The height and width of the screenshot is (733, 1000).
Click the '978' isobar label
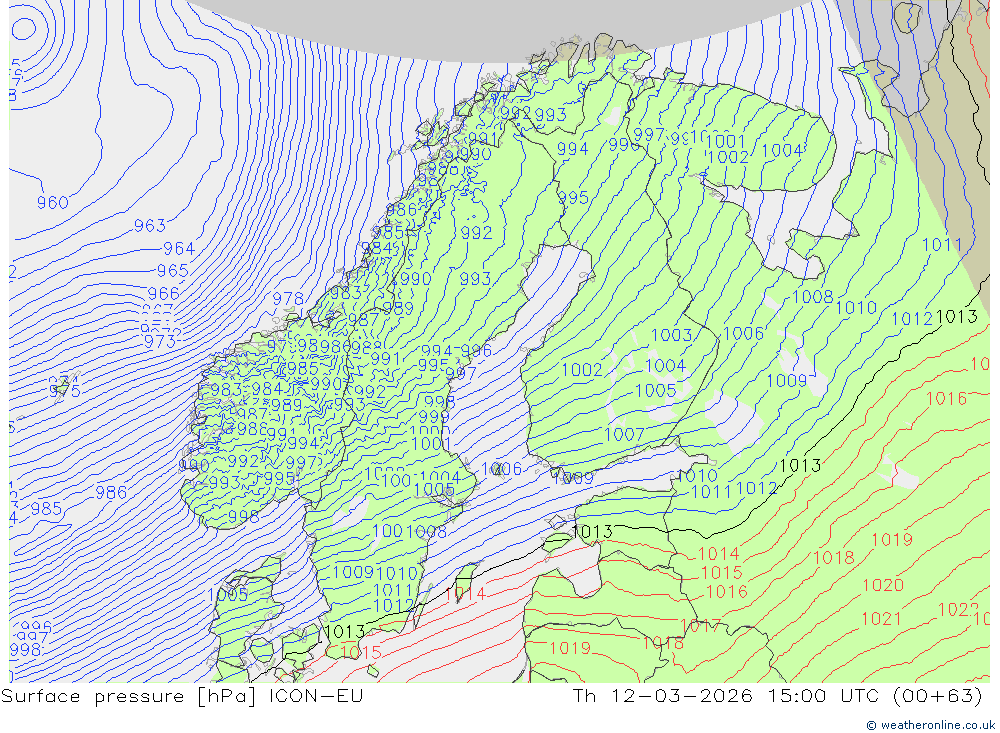[x=288, y=299]
